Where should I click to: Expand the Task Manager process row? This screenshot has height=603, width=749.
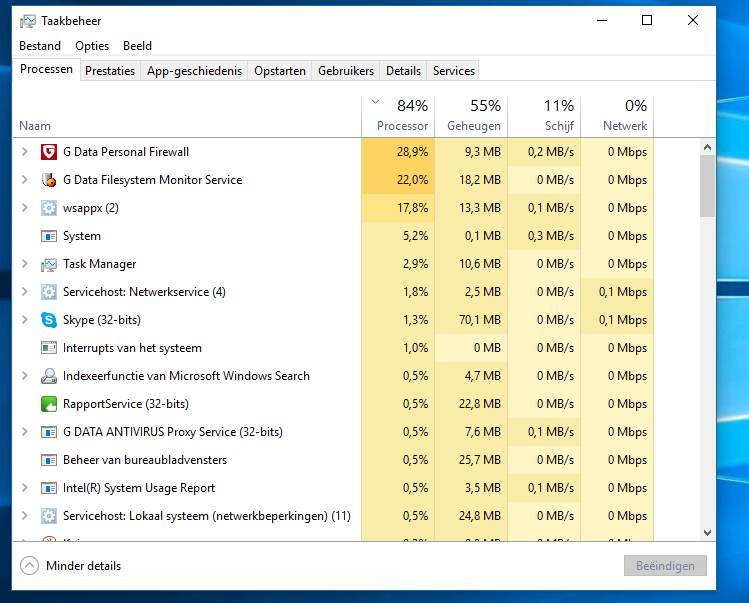point(25,264)
